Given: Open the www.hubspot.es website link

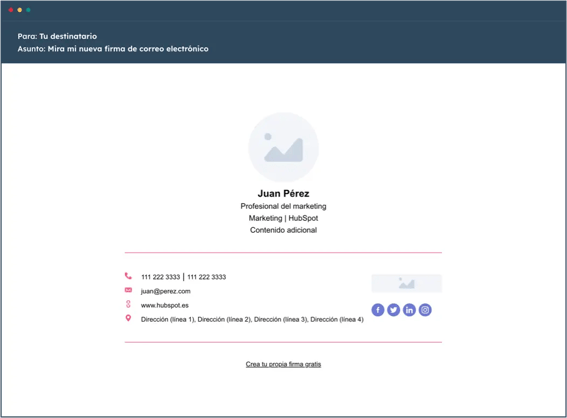Looking at the screenshot, I should (165, 305).
